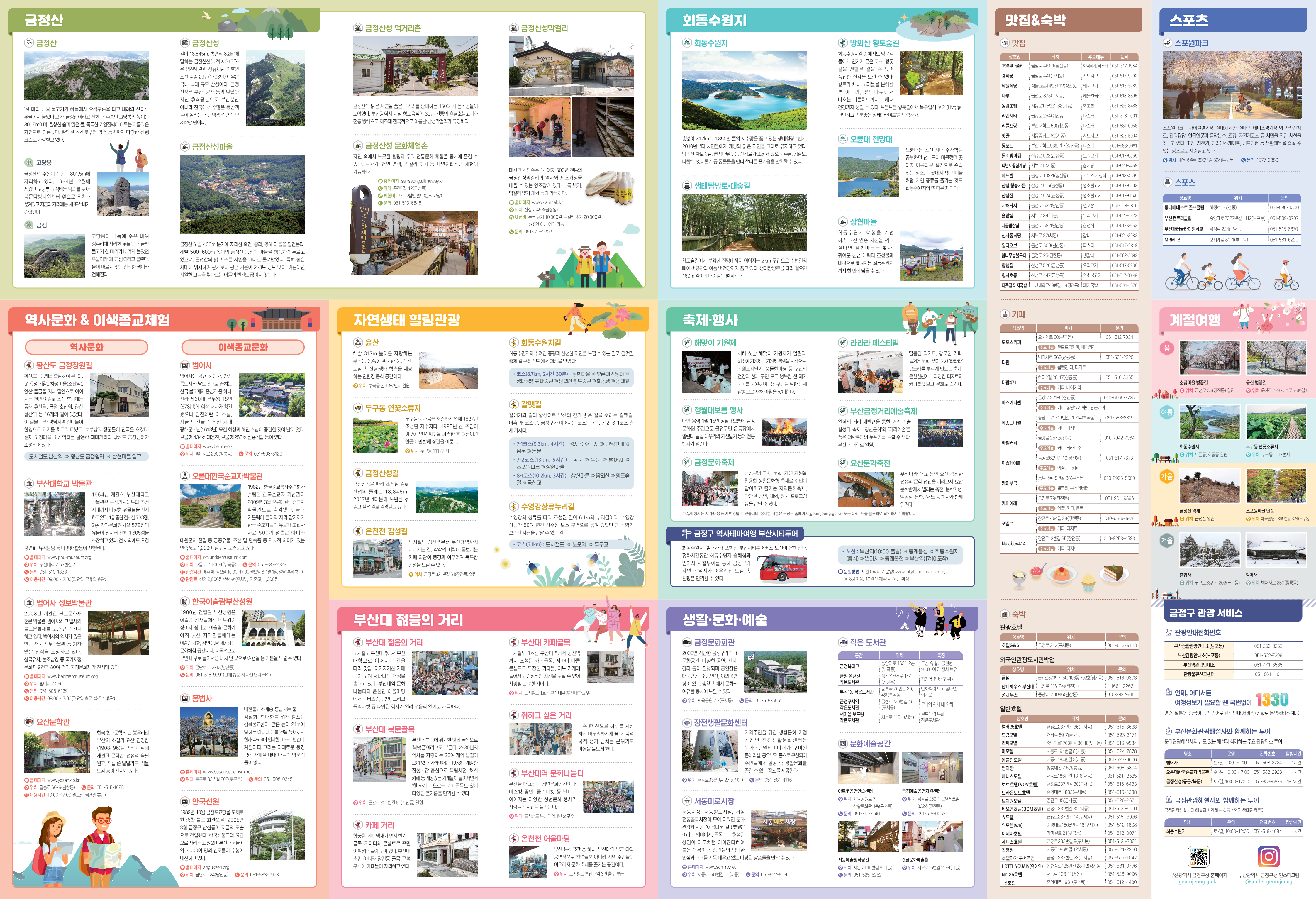
Task: Click the icon beside 금정문화회관 heading
Action: coord(687,642)
